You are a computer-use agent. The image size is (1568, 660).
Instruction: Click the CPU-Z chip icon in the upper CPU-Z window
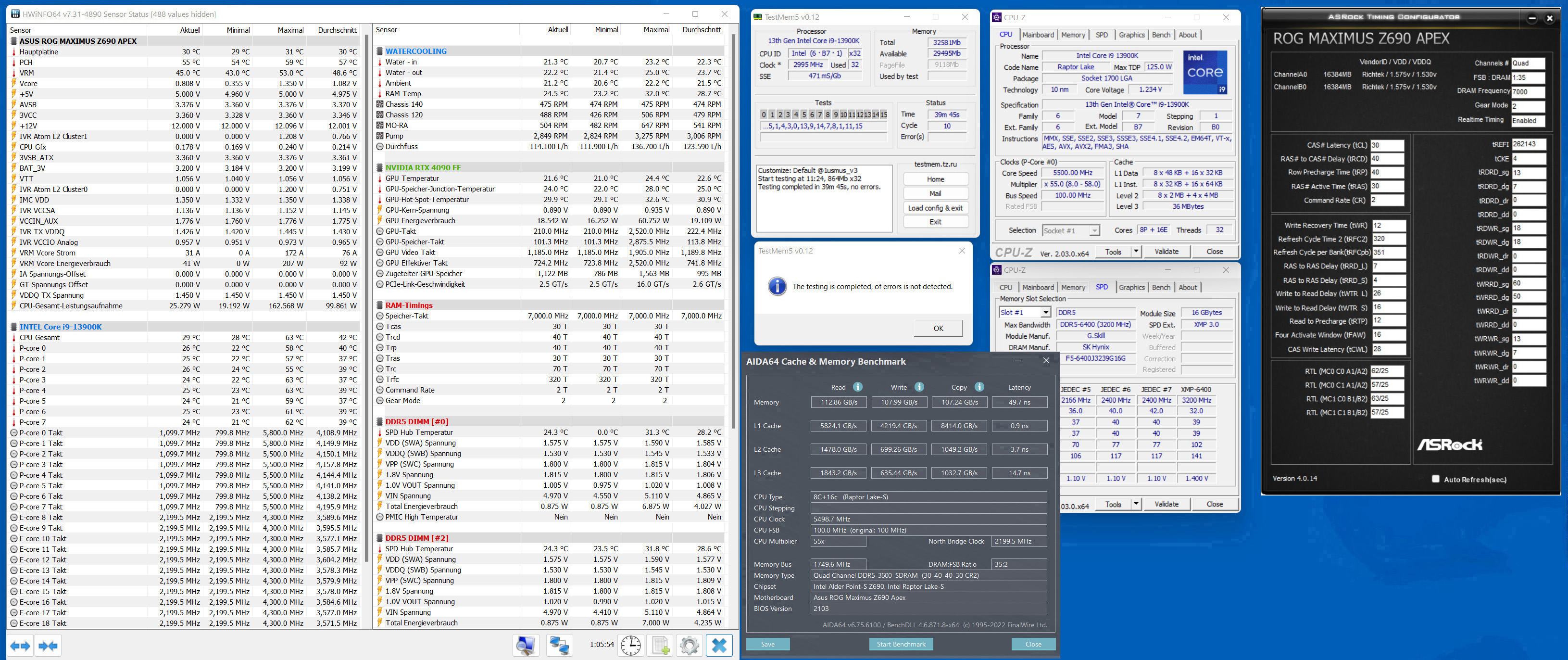coord(997,18)
